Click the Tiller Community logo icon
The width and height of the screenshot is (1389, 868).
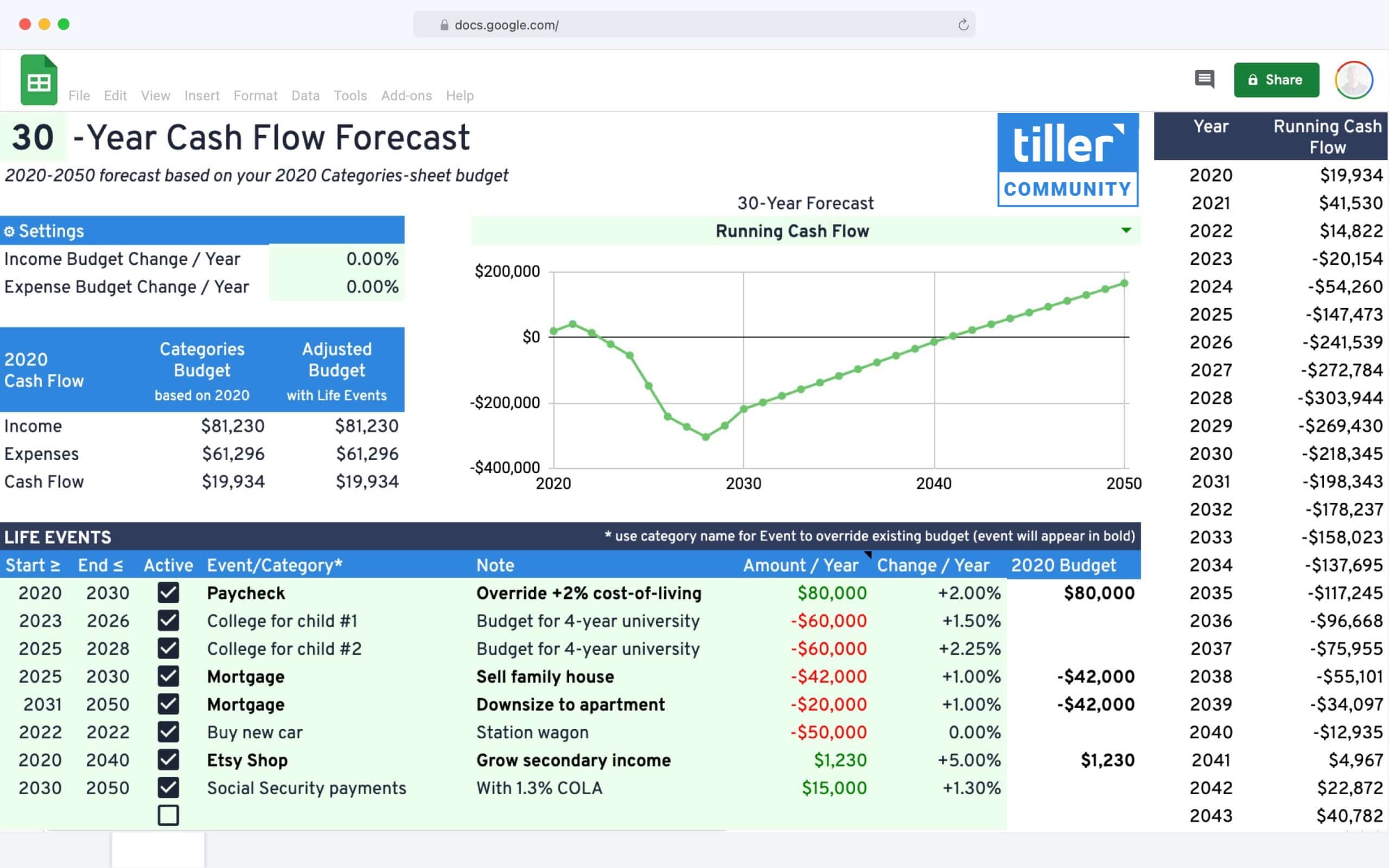(1068, 160)
